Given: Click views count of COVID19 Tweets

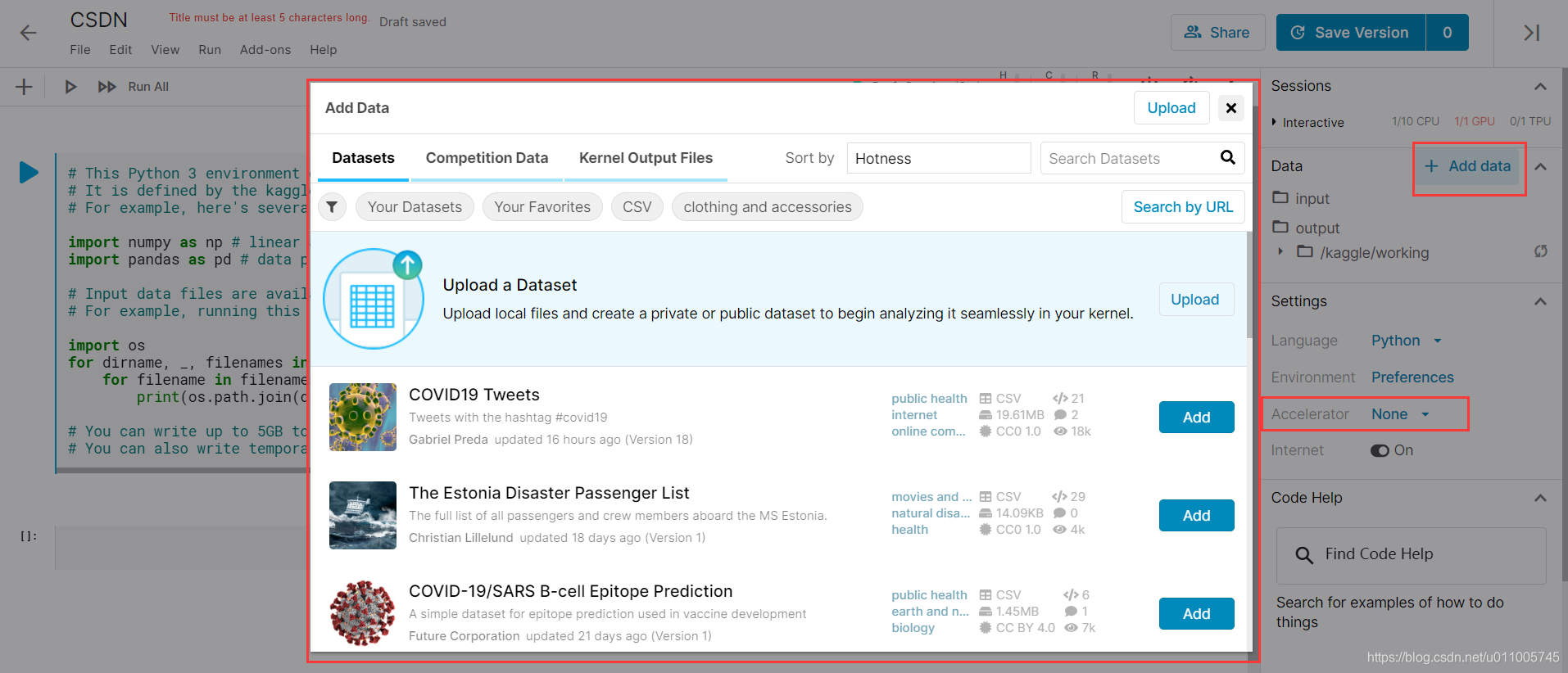Looking at the screenshot, I should (x=1072, y=431).
